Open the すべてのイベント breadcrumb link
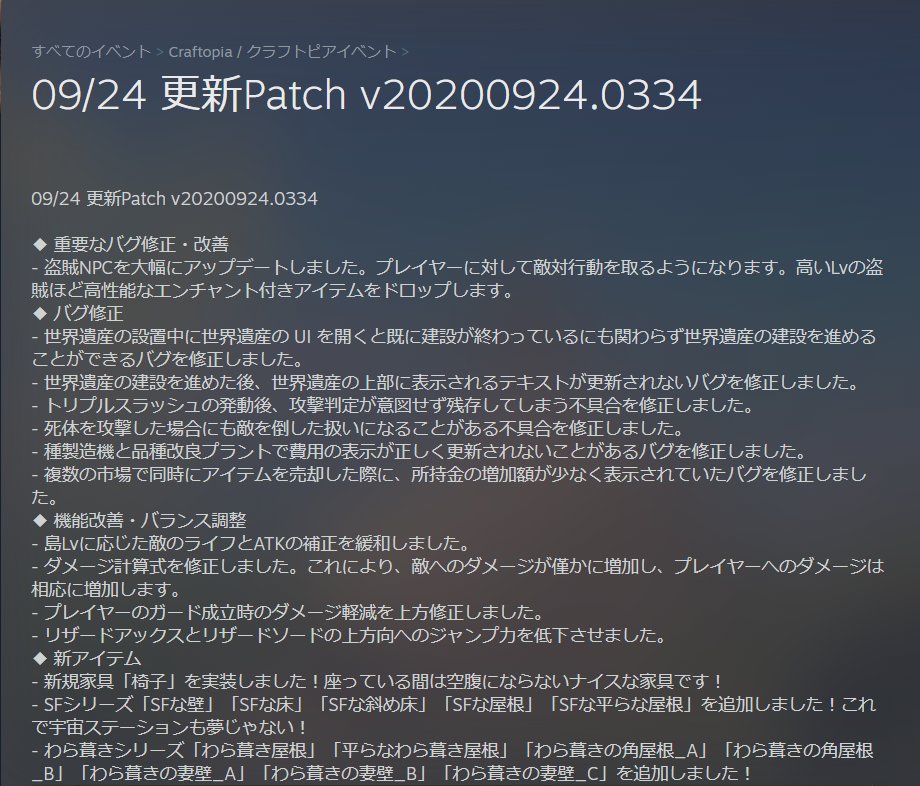The height and width of the screenshot is (786, 920). 92,52
